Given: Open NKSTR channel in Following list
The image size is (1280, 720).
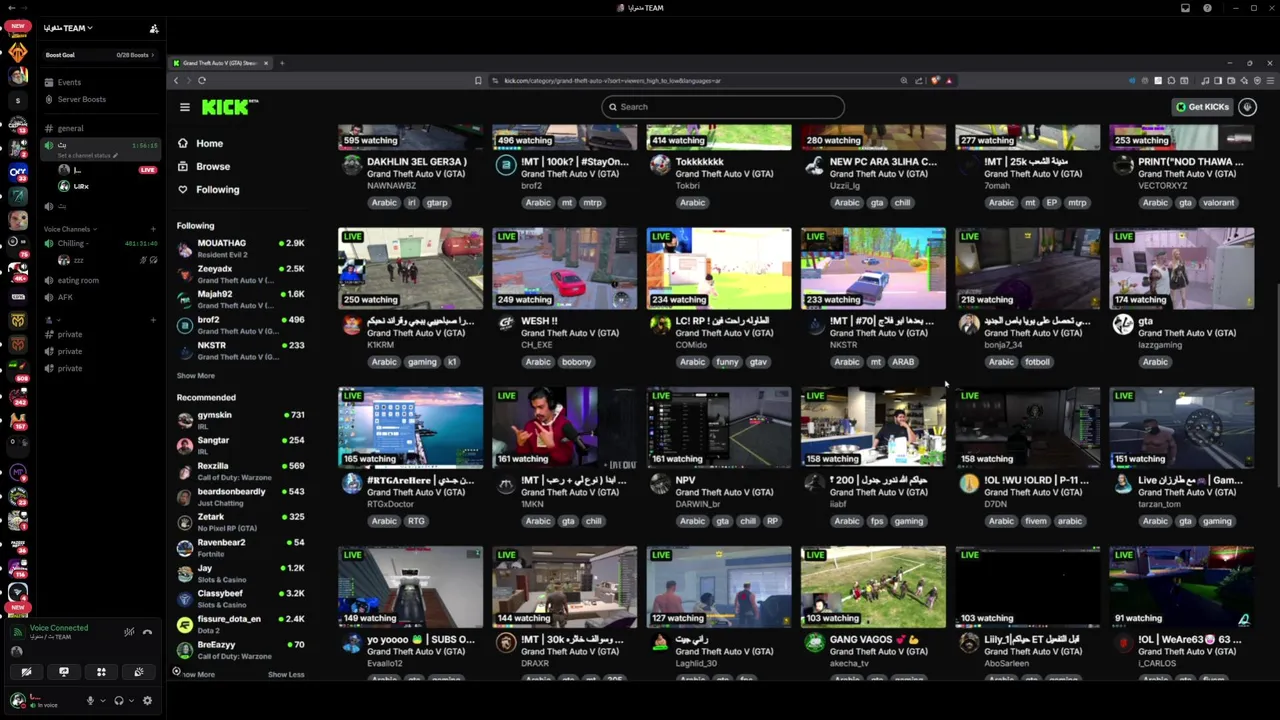Looking at the screenshot, I should click(240, 350).
